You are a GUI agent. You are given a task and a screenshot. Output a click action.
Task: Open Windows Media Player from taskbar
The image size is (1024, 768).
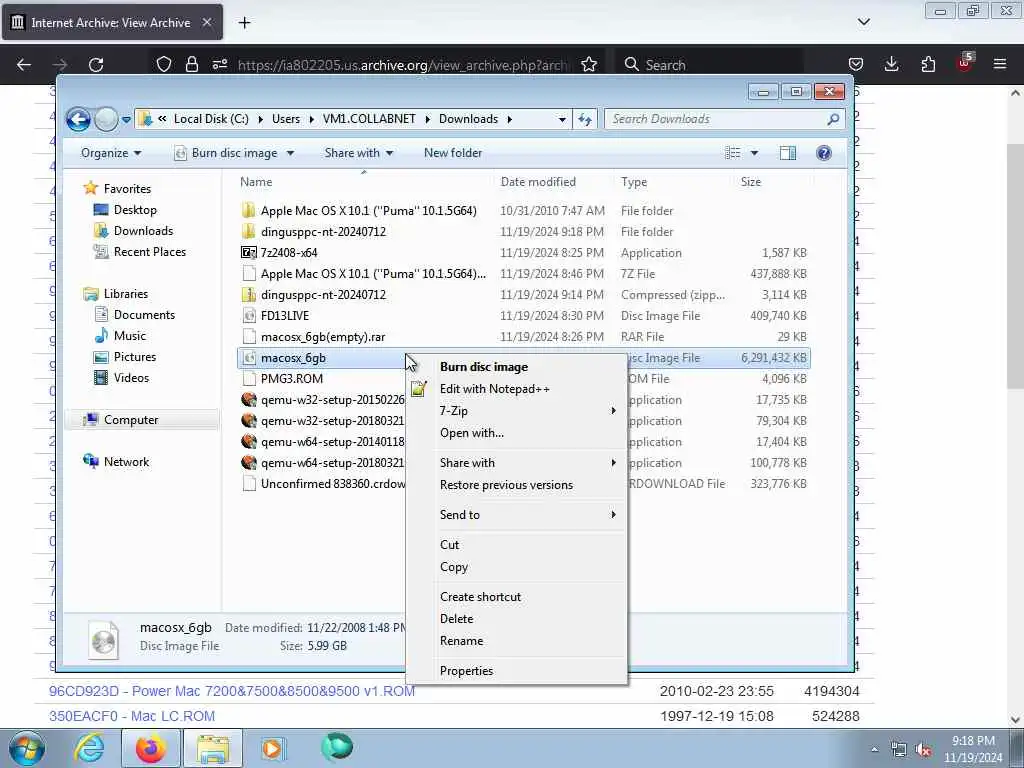pos(272,748)
